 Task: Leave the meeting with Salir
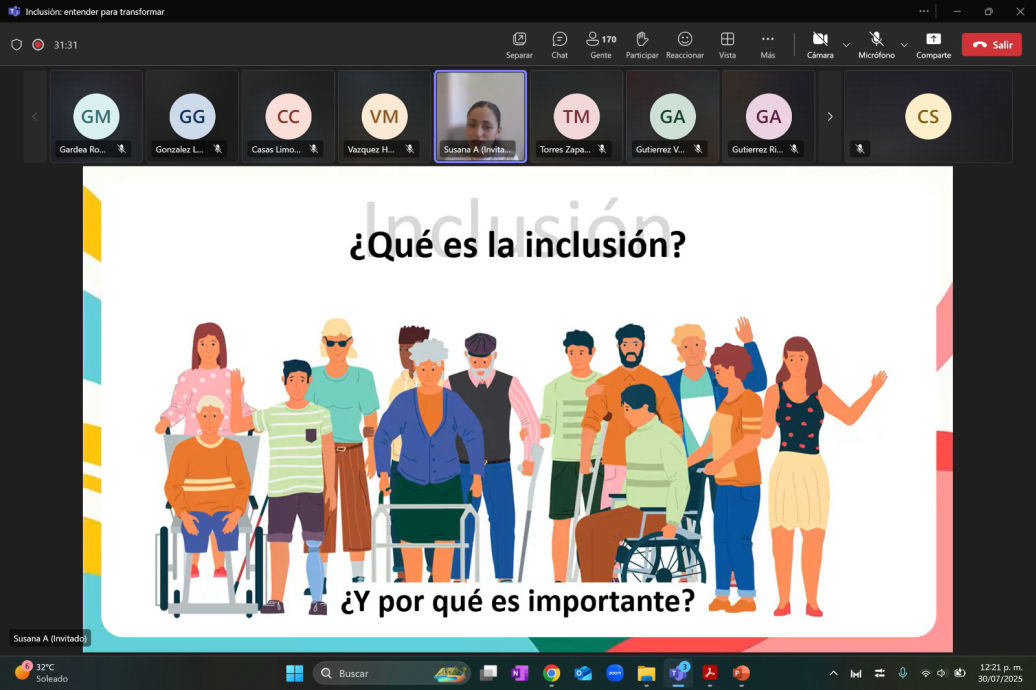(991, 44)
